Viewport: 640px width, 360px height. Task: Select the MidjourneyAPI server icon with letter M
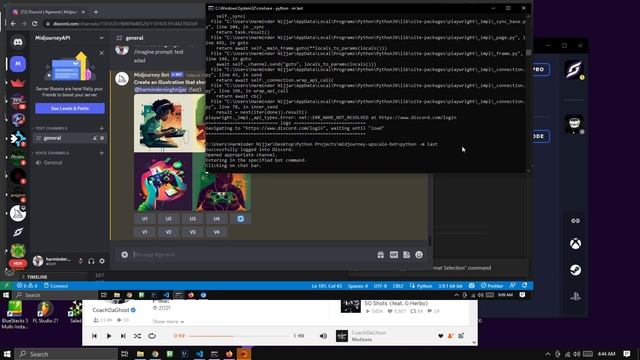pos(18,64)
